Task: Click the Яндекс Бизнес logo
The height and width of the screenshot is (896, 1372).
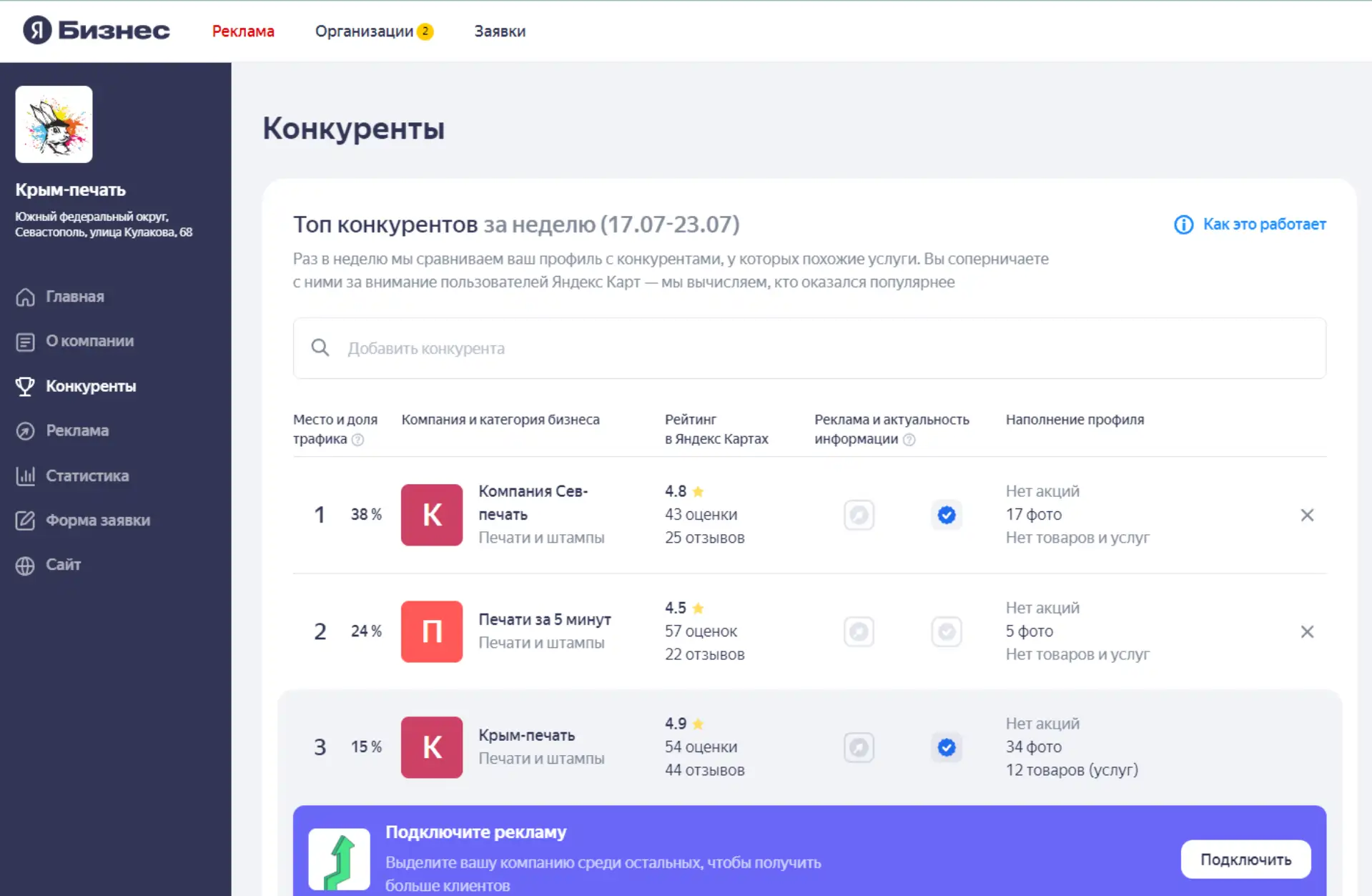Action: click(97, 31)
